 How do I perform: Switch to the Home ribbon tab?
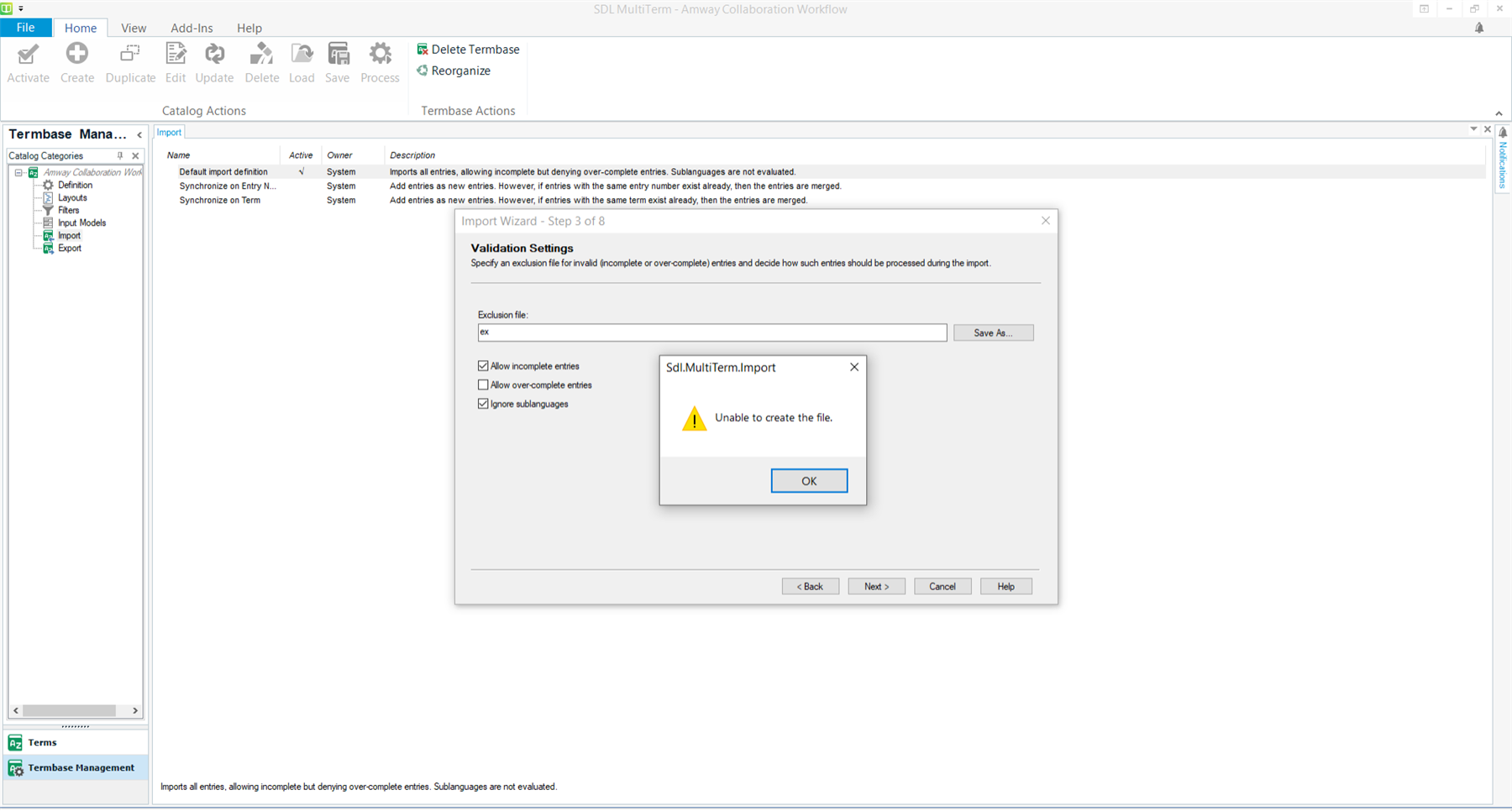[81, 28]
